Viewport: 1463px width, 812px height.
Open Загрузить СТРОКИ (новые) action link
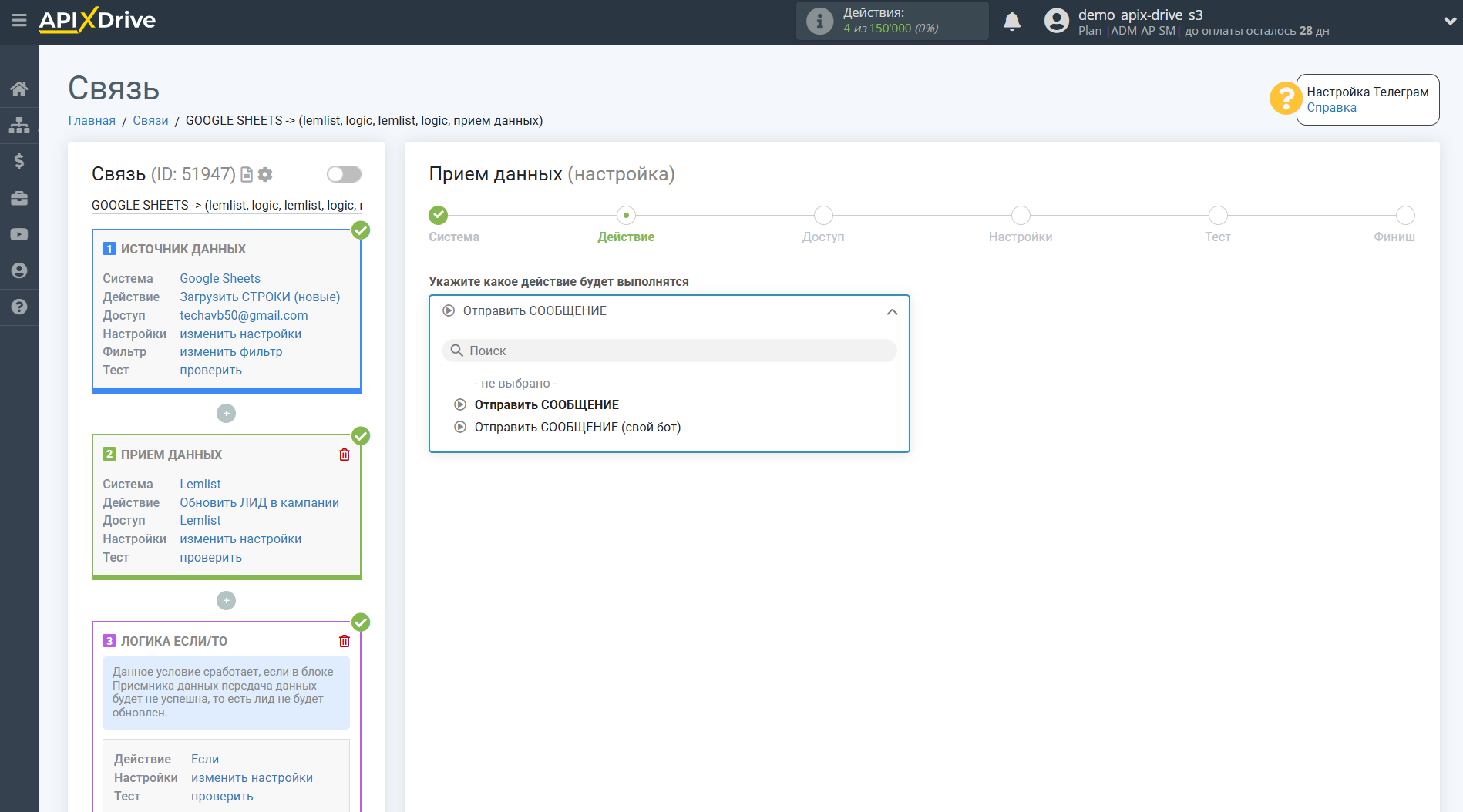(x=260, y=297)
